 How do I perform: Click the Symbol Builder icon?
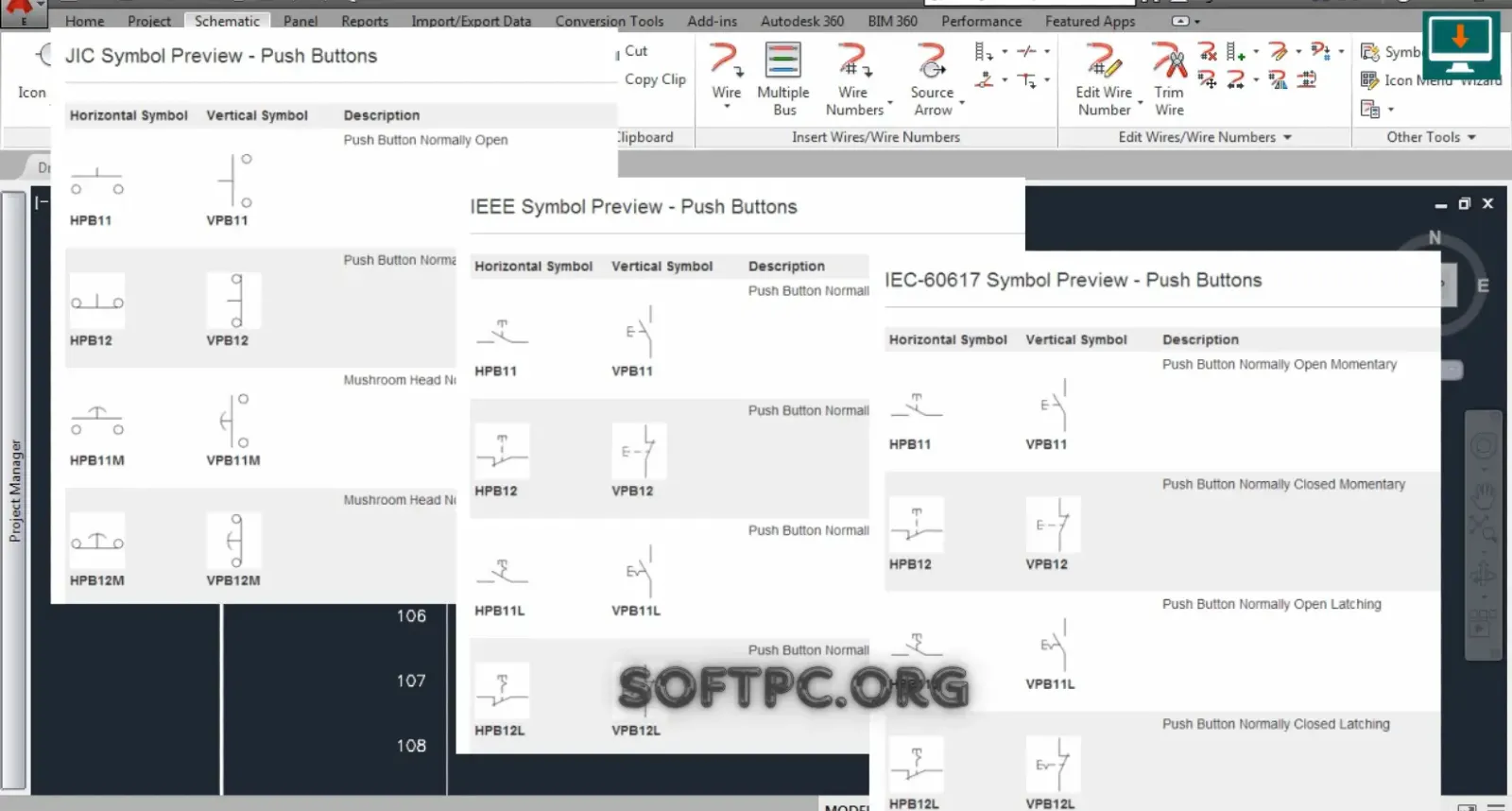coord(1370,52)
